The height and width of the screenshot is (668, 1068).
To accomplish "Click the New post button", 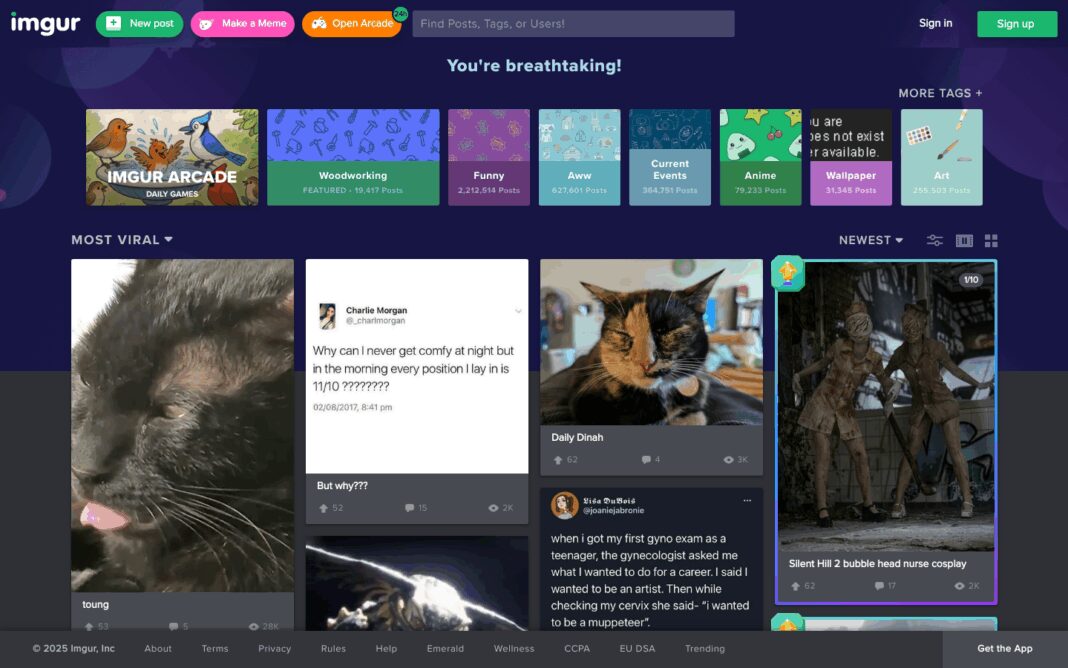I will tap(140, 24).
